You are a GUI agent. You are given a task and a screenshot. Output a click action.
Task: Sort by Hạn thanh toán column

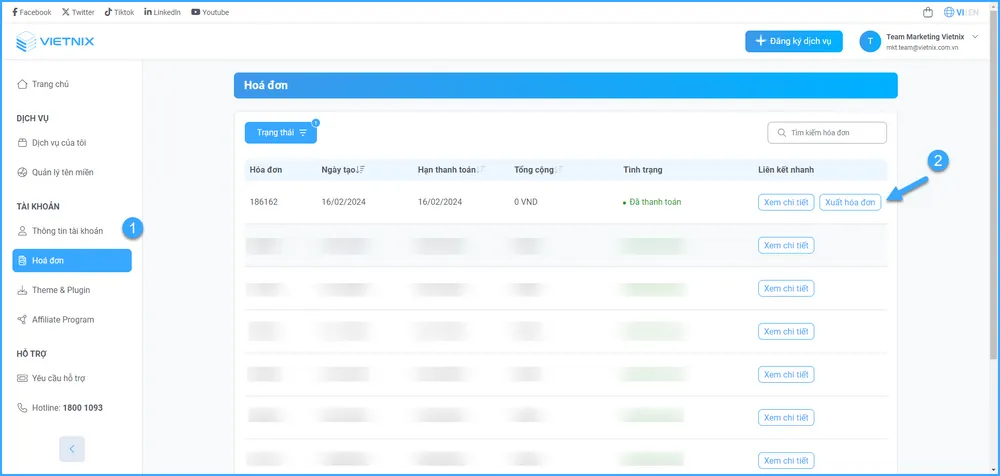(452, 170)
